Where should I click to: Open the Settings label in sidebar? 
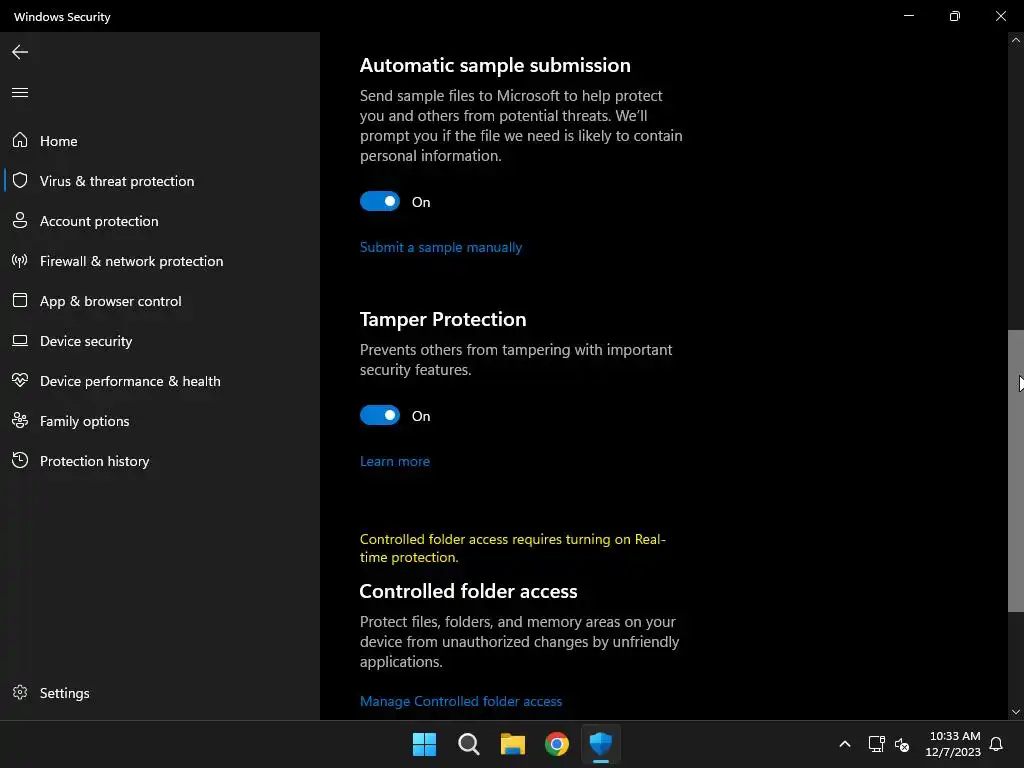(65, 693)
